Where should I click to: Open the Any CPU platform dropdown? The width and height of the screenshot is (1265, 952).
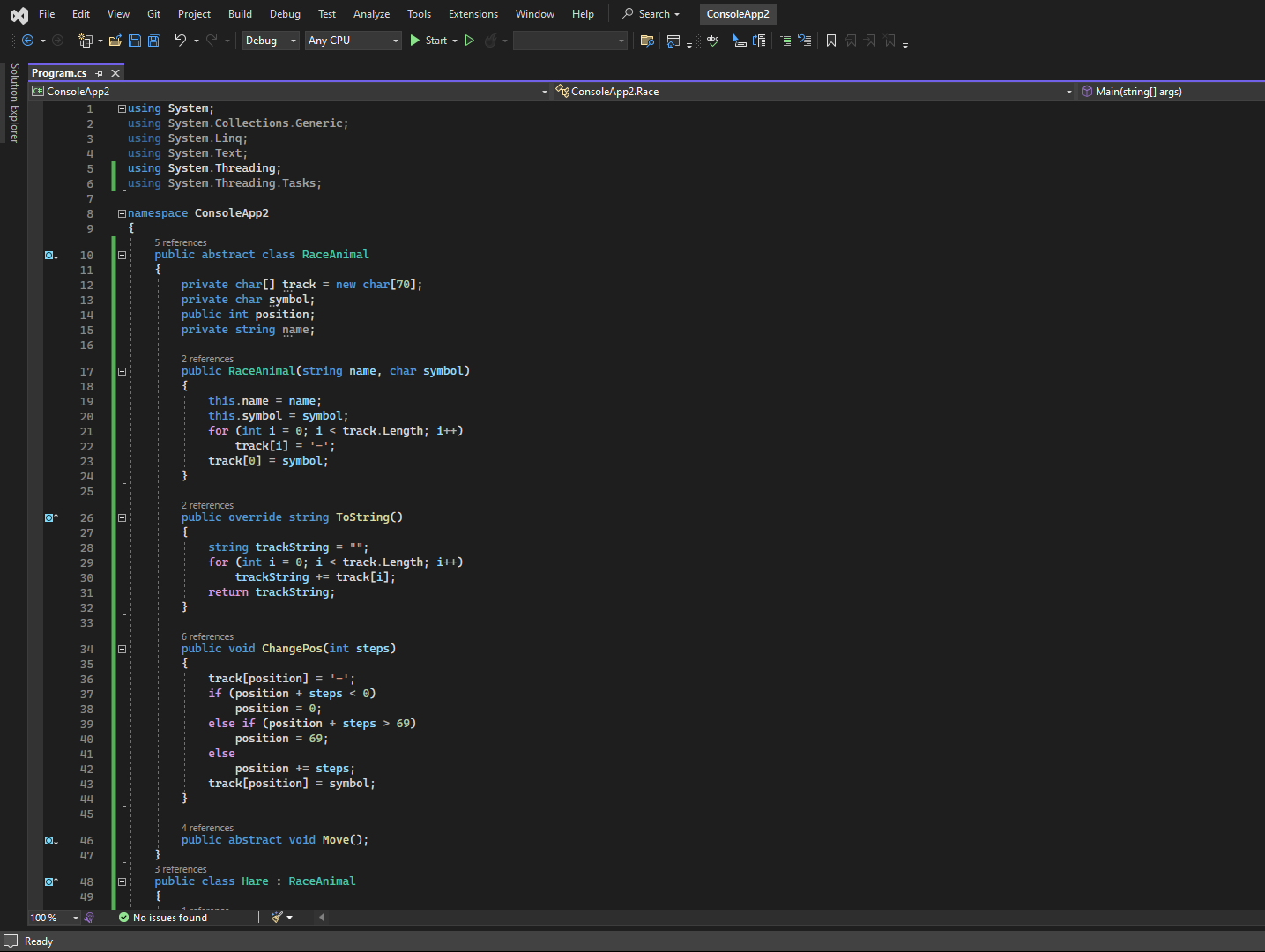tap(353, 41)
